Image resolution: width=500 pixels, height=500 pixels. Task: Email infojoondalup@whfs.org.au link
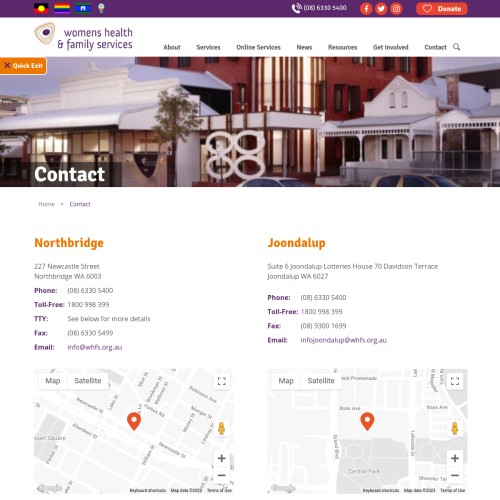coord(344,340)
